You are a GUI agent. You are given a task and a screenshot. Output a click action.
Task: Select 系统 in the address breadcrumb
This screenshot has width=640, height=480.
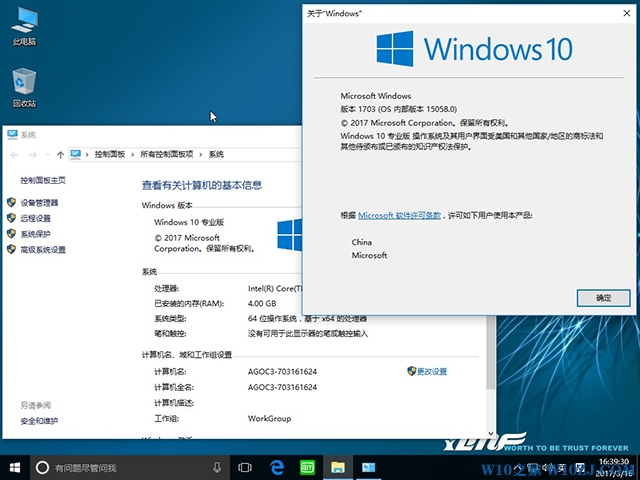[x=216, y=154]
